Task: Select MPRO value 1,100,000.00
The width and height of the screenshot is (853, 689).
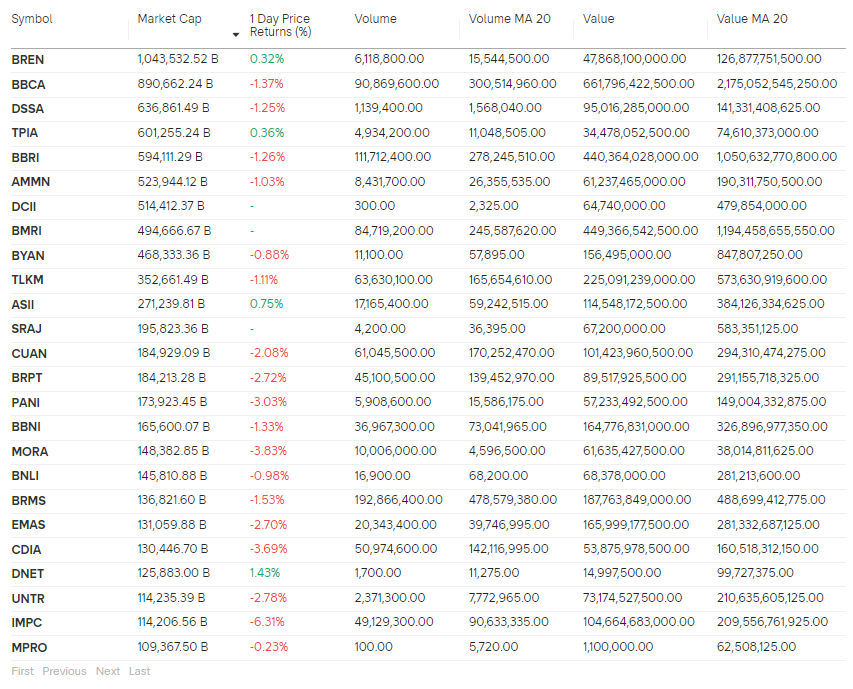Action: 618,647
